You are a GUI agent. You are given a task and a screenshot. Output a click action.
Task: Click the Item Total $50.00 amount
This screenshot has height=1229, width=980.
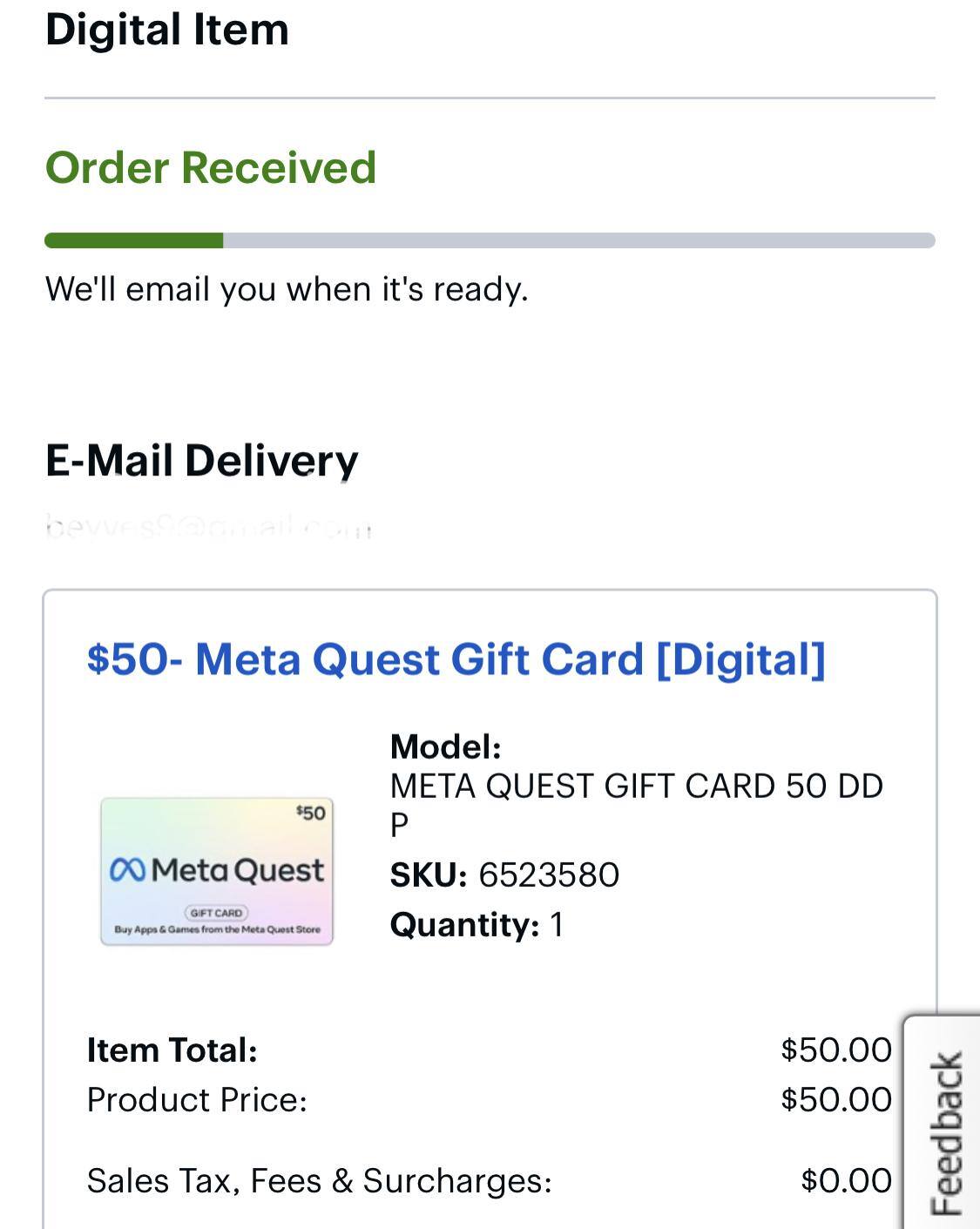(x=836, y=1050)
